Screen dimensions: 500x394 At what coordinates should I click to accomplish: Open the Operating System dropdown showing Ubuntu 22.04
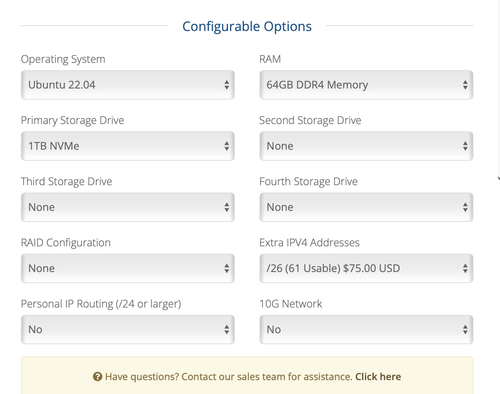click(x=128, y=85)
